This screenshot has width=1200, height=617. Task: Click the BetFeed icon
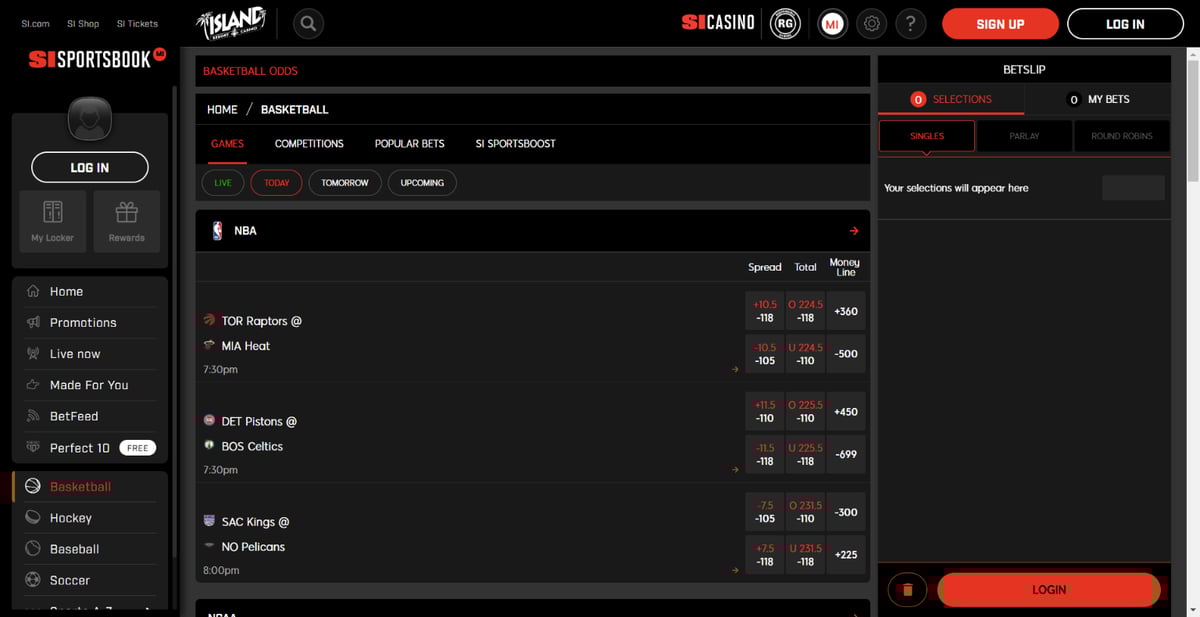point(32,416)
